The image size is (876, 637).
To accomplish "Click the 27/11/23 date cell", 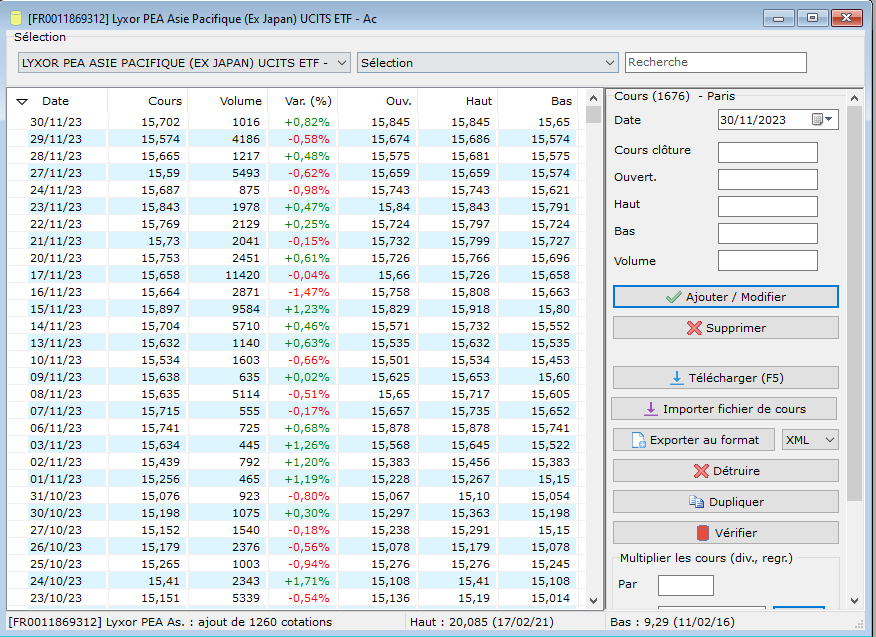I will pos(56,173).
